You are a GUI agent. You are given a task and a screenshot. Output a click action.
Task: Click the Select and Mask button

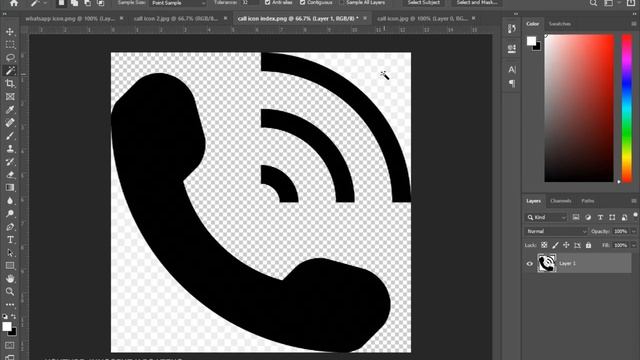[477, 2]
